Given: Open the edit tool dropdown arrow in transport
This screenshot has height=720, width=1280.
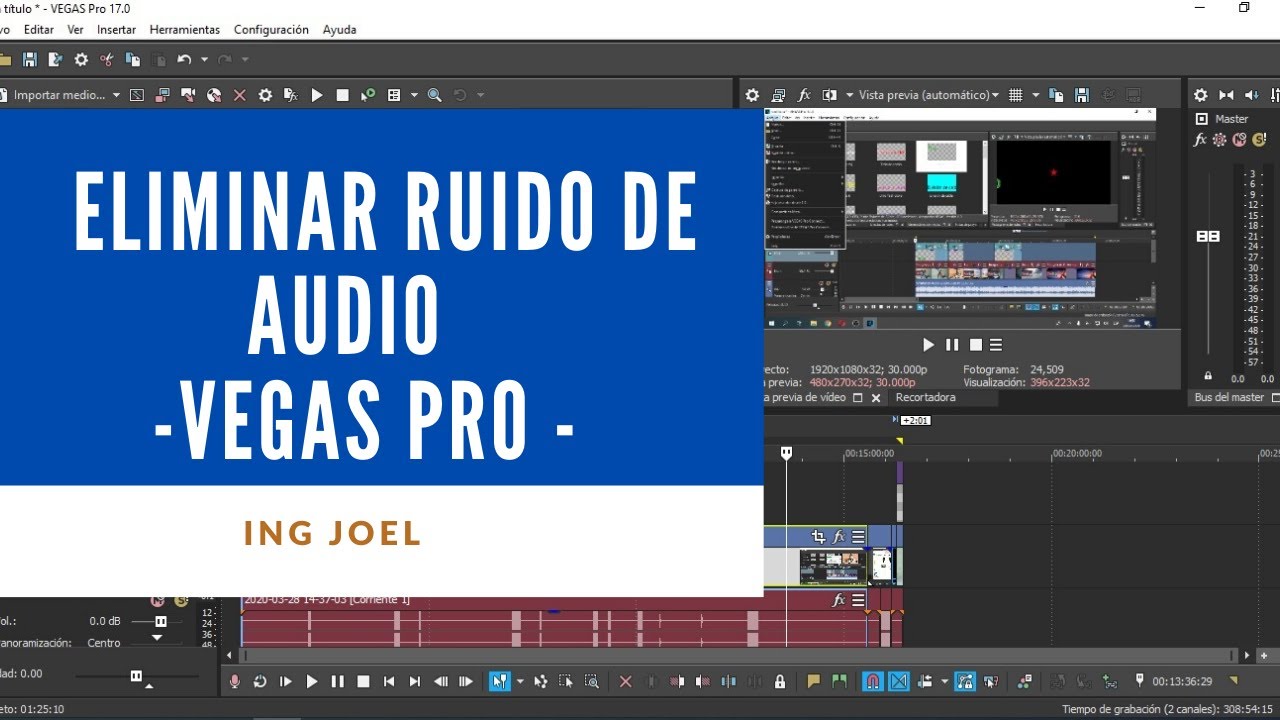Looking at the screenshot, I should [x=519, y=681].
